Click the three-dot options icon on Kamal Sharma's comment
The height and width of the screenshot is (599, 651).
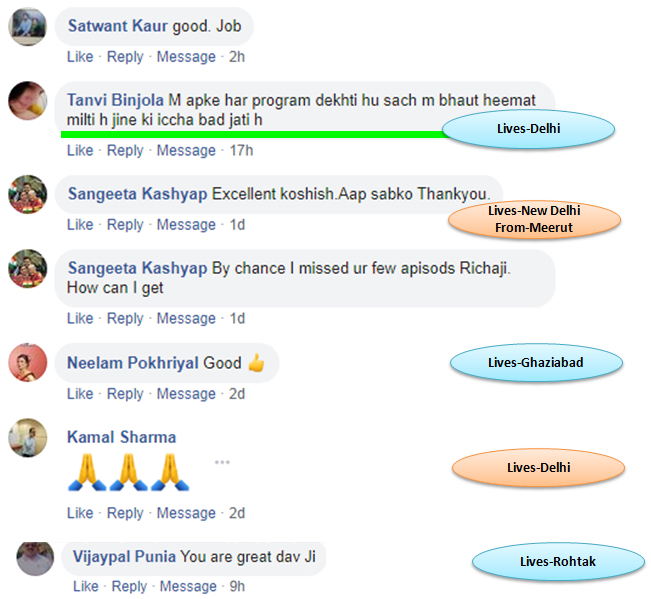tap(222, 462)
